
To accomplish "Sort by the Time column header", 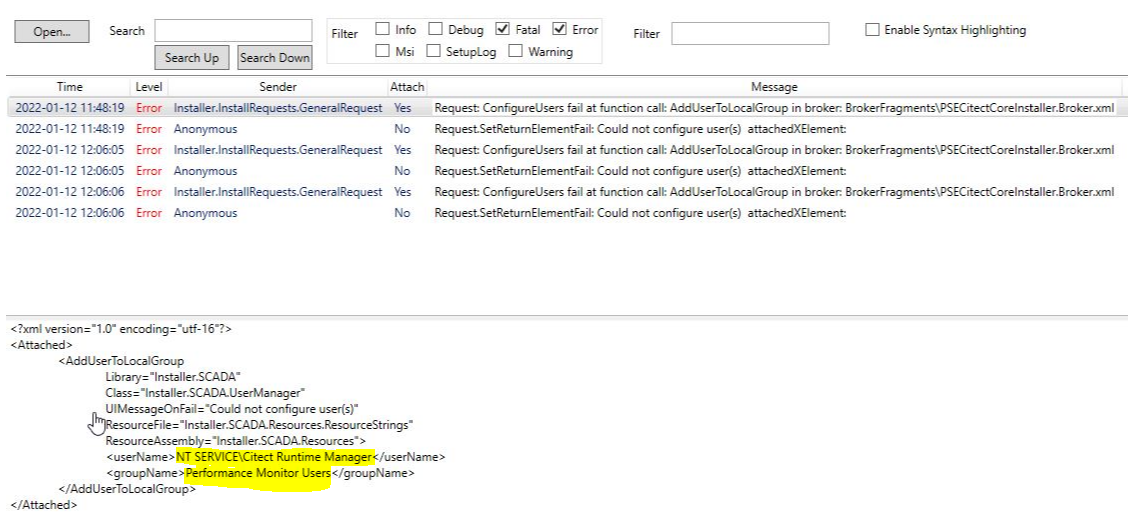I will tap(70, 87).
